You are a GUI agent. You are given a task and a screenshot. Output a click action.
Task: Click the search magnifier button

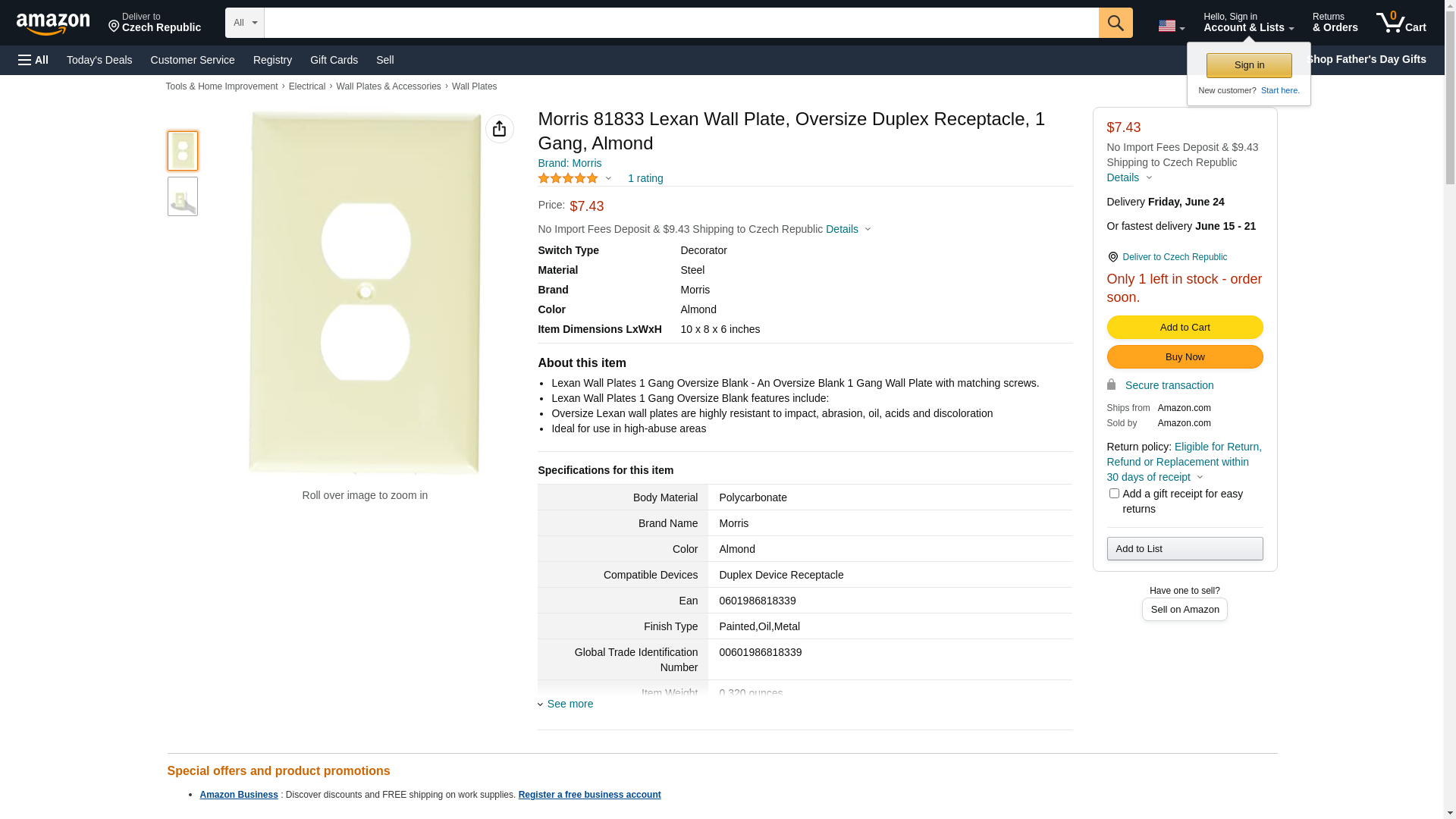coord(1116,23)
